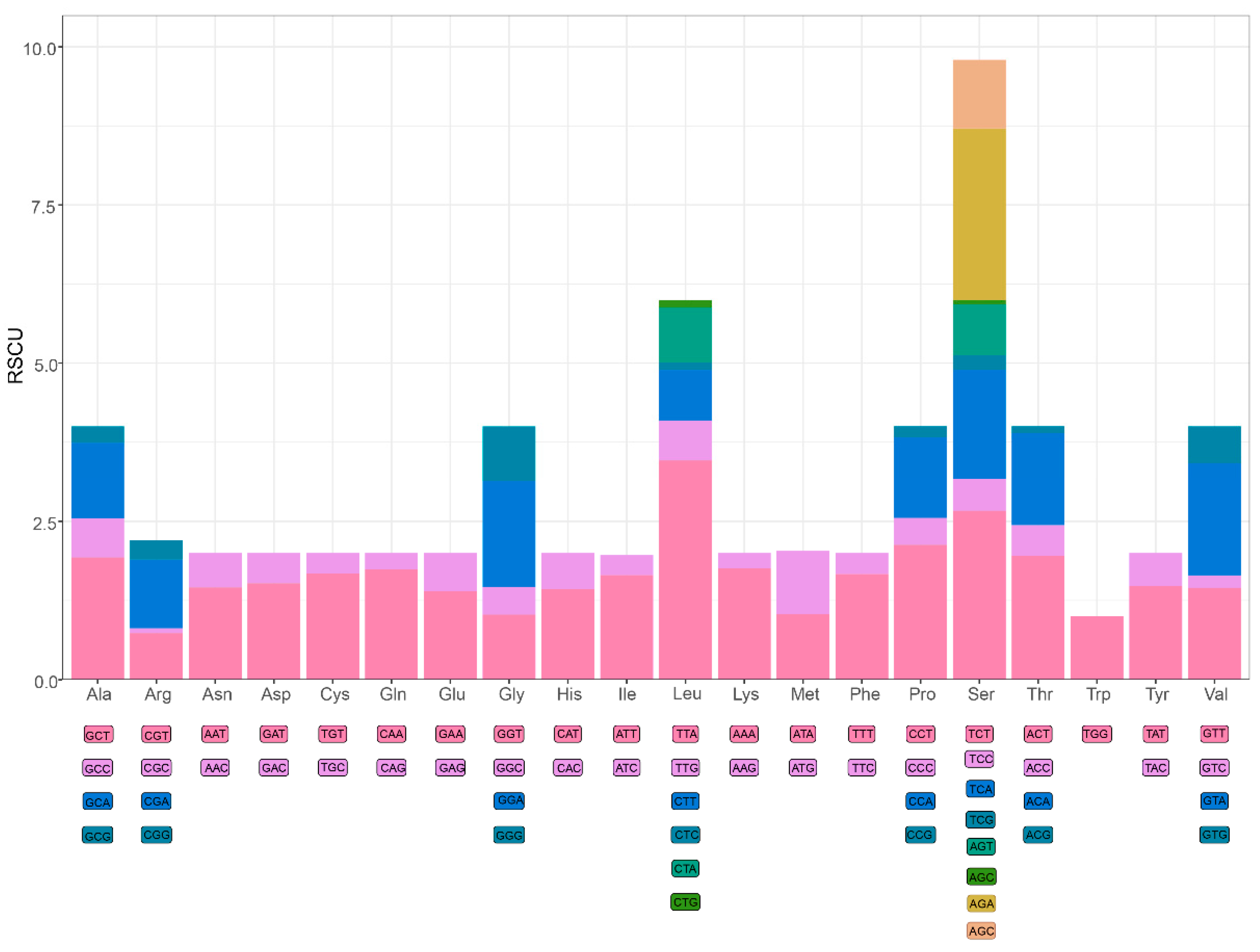The image size is (1260, 952).
Task: Select the TTA codon label under Leu
Action: 685,734
